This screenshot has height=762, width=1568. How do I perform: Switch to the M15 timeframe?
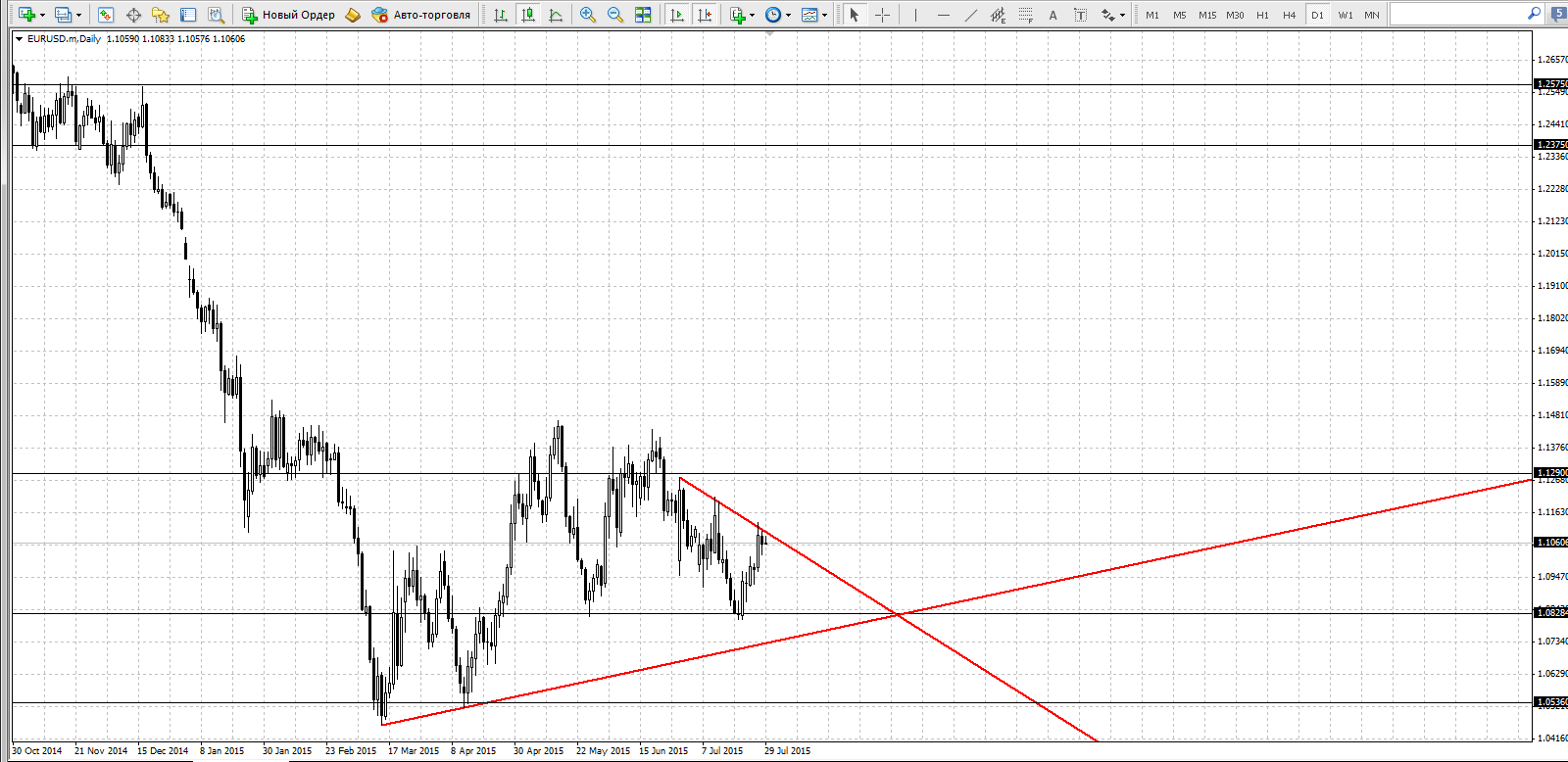(x=1207, y=15)
